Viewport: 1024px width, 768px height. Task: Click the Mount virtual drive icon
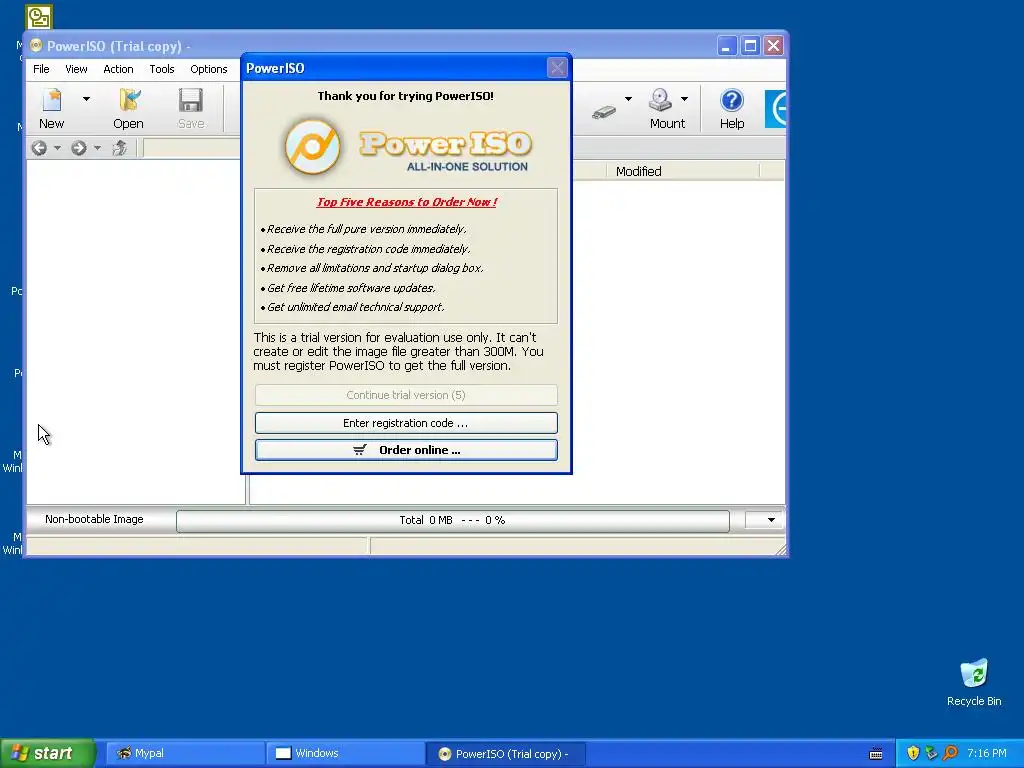coord(661,100)
